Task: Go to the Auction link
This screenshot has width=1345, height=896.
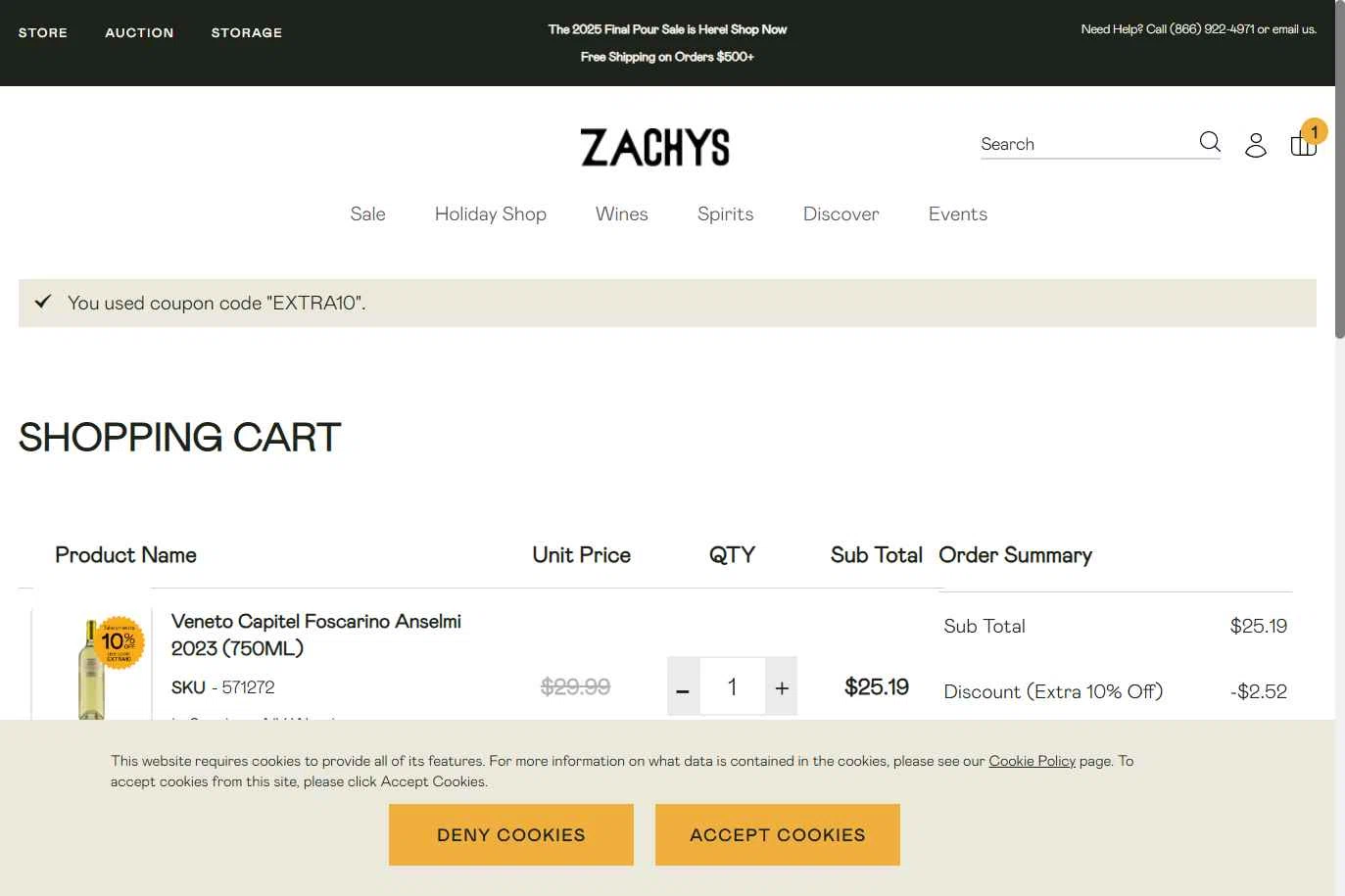Action: tap(139, 32)
